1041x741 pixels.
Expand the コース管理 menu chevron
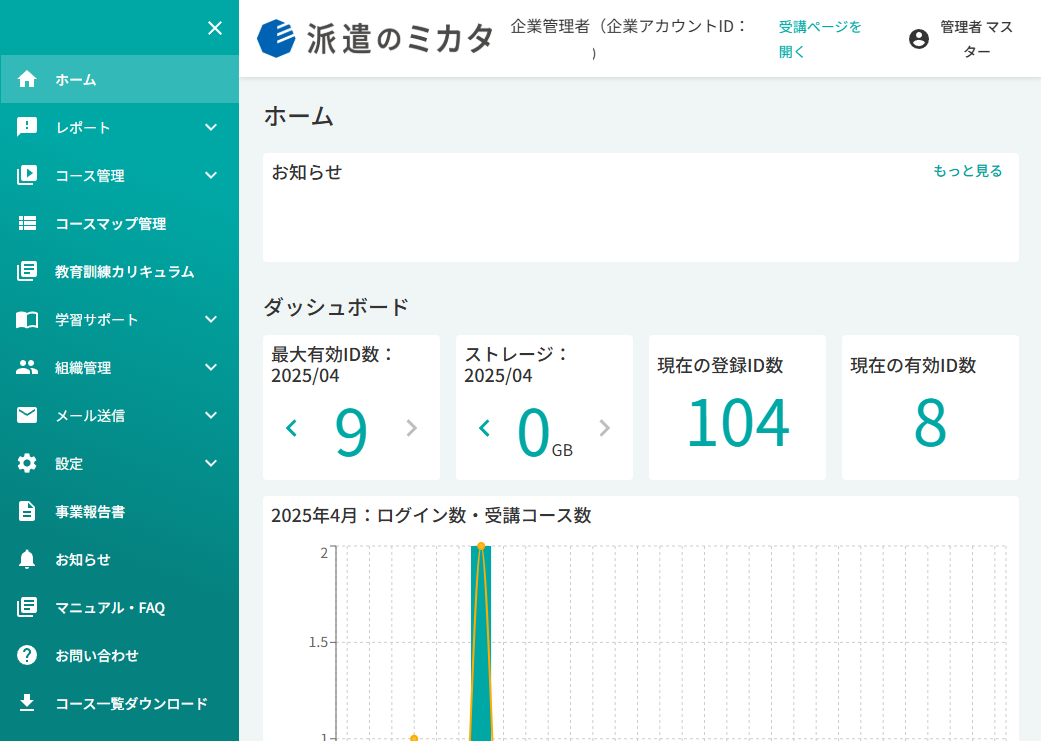pos(211,175)
